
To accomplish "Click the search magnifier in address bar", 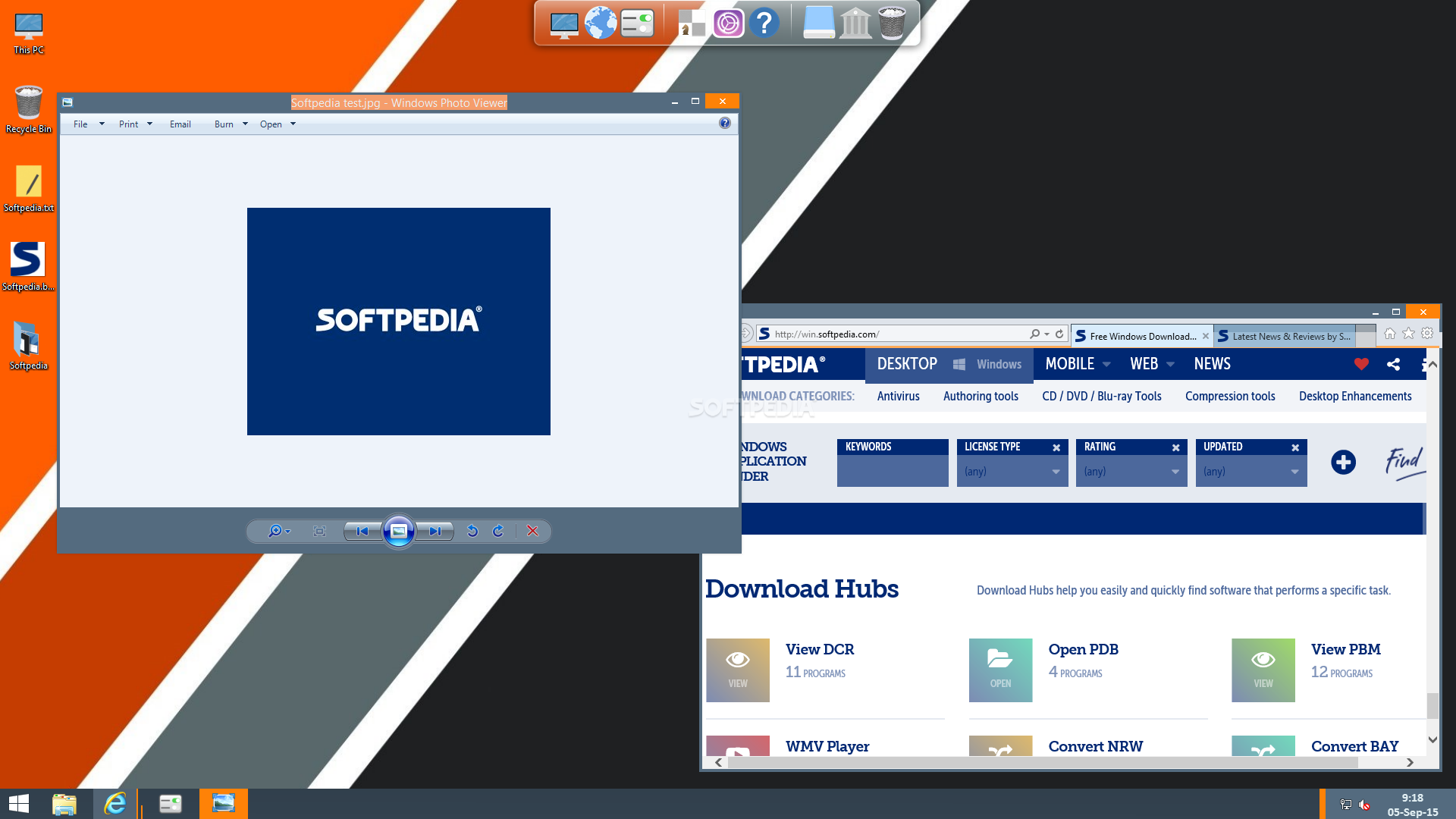I will click(x=1035, y=334).
